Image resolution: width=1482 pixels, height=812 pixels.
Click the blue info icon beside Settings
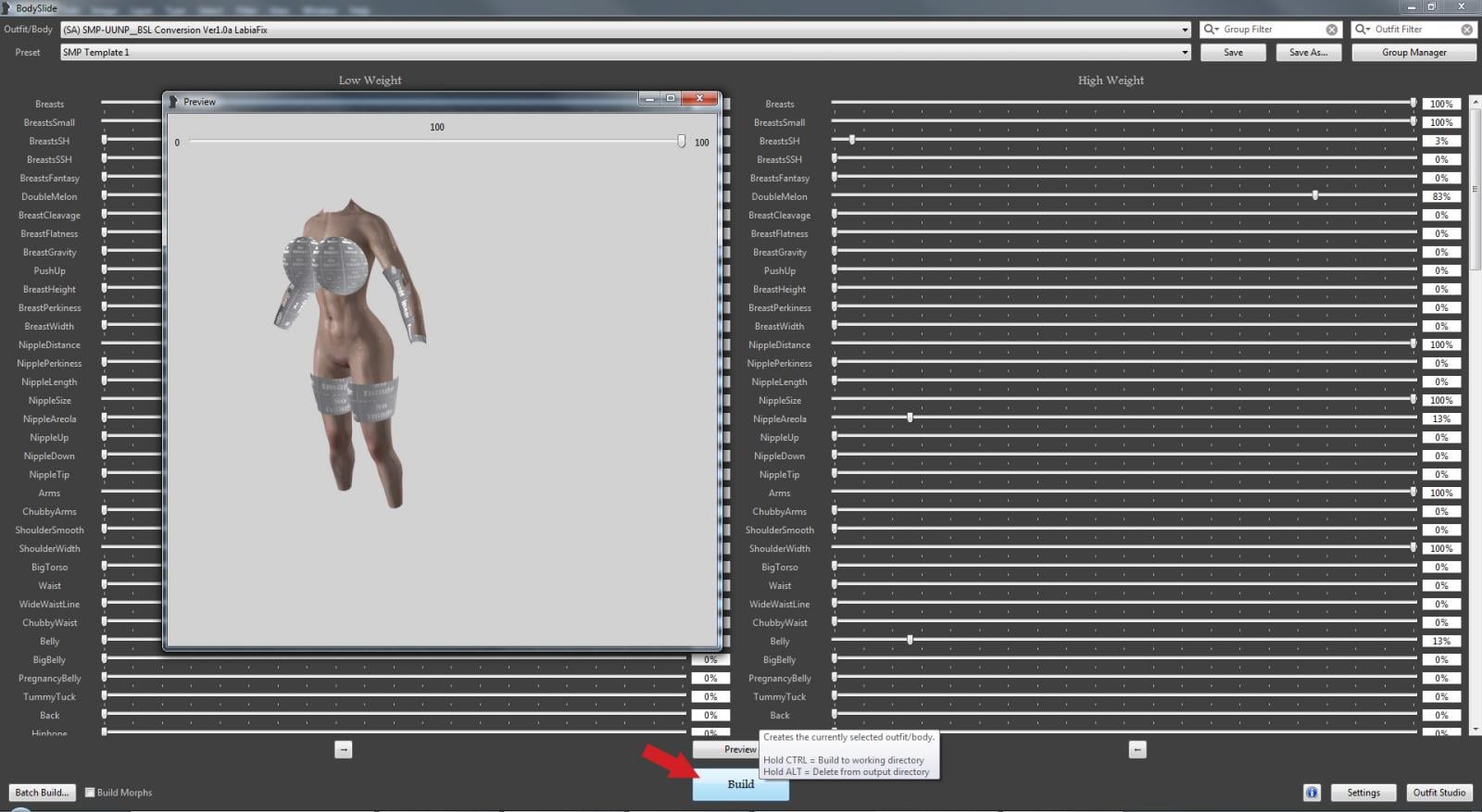pyautogui.click(x=1312, y=793)
